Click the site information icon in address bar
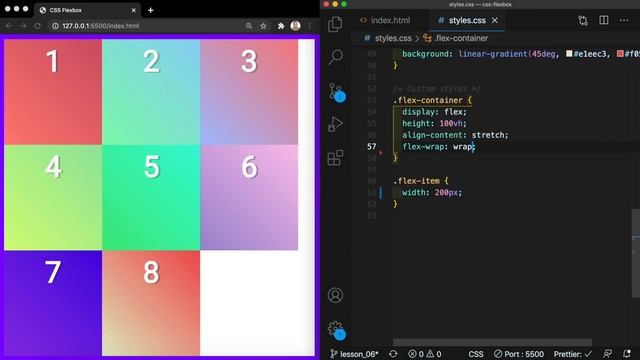This screenshot has width=640, height=360. tap(55, 26)
